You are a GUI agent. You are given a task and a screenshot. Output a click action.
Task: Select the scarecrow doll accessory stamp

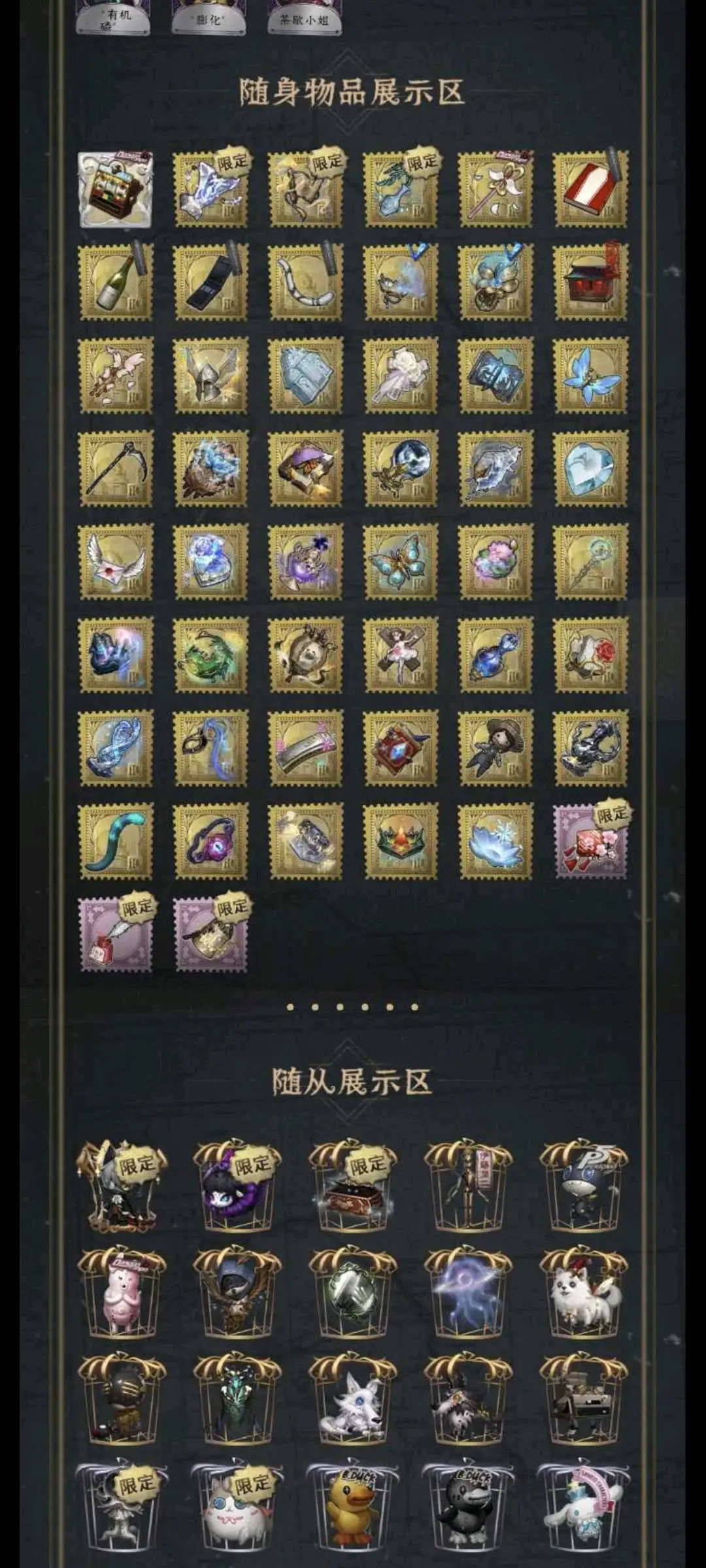click(496, 748)
